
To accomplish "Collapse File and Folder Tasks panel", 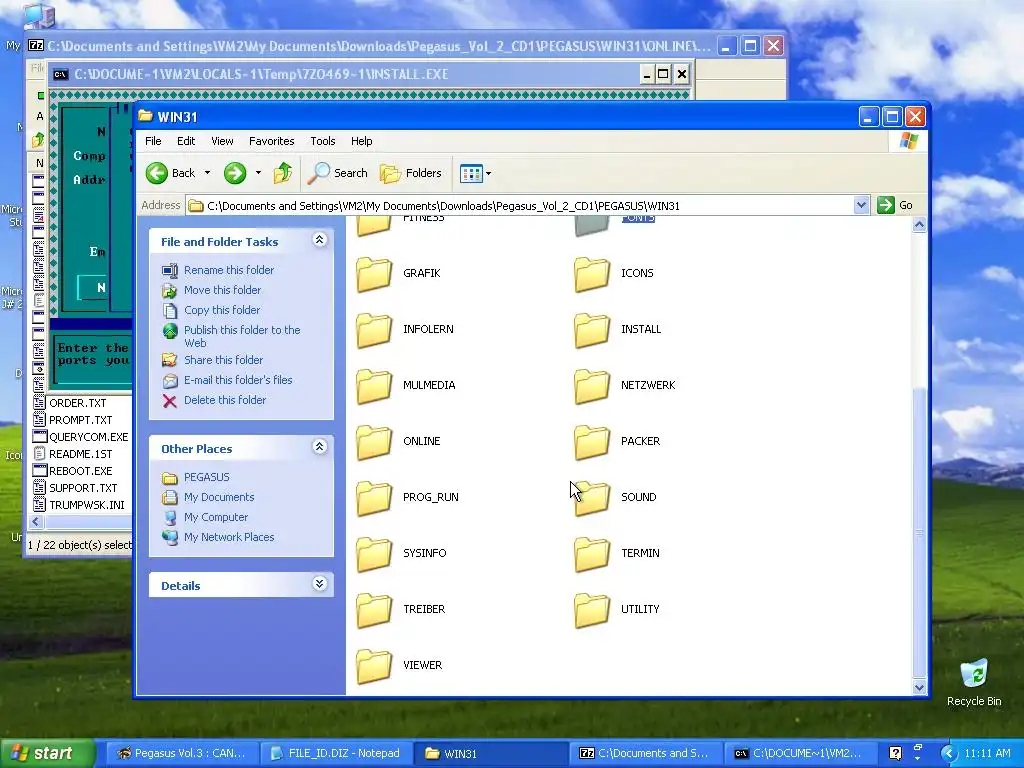I will (319, 240).
